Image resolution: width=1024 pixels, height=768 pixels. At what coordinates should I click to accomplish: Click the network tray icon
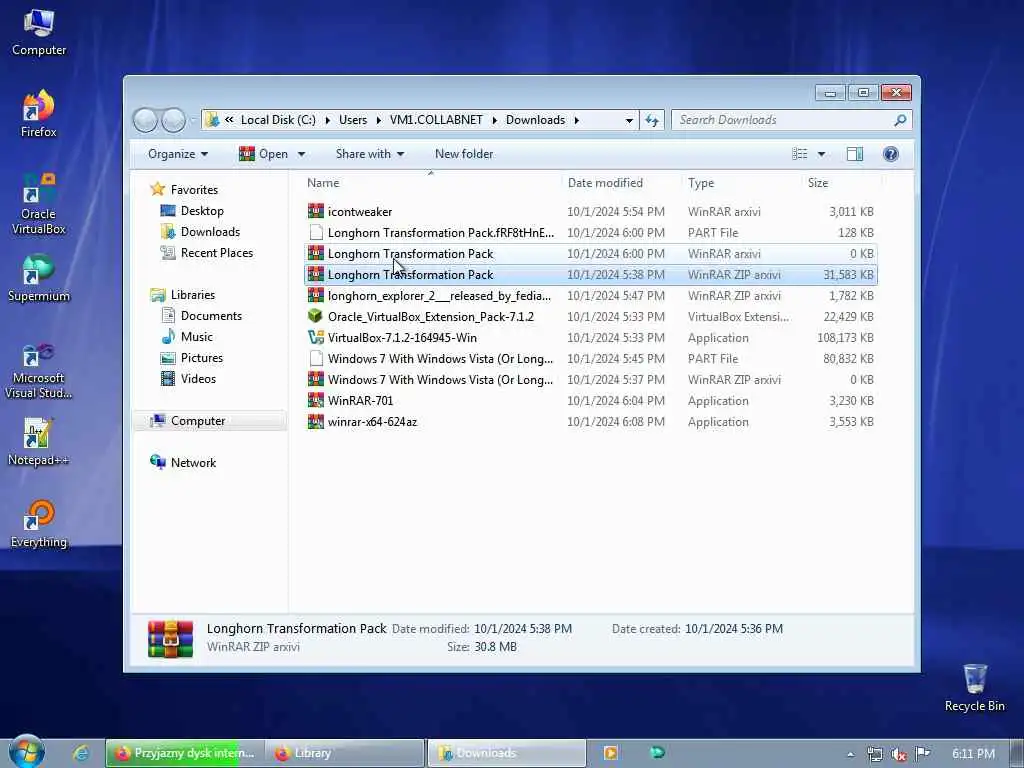[875, 754]
